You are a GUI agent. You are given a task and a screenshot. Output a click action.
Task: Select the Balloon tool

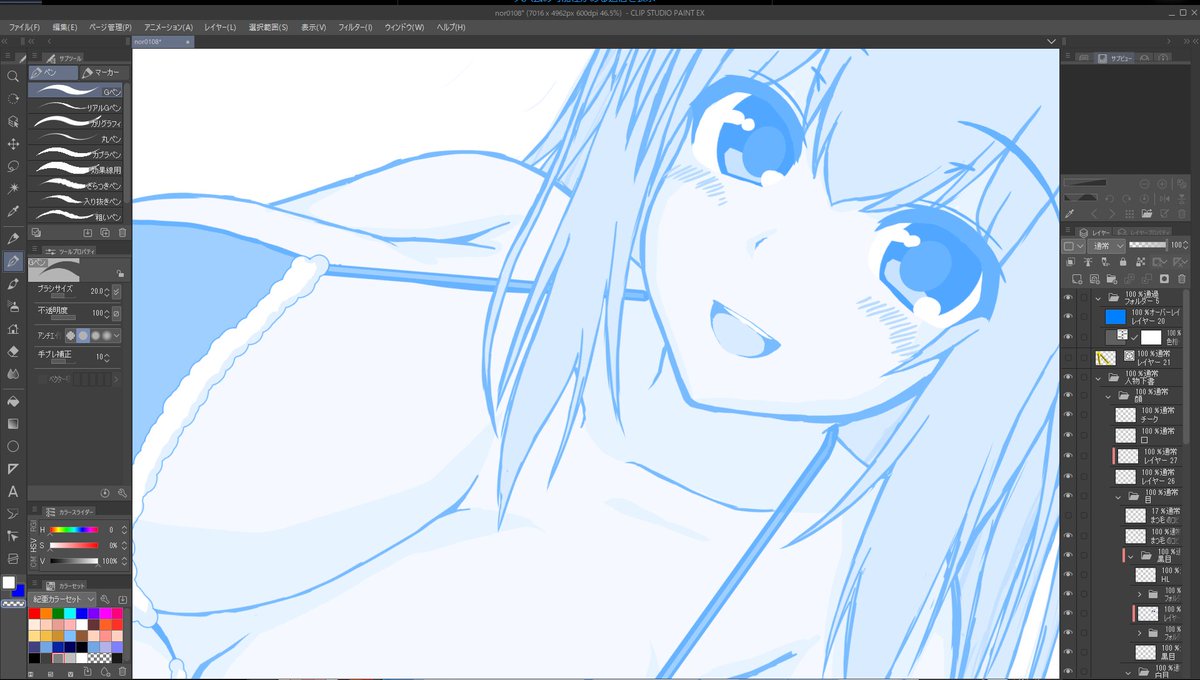pyautogui.click(x=13, y=513)
